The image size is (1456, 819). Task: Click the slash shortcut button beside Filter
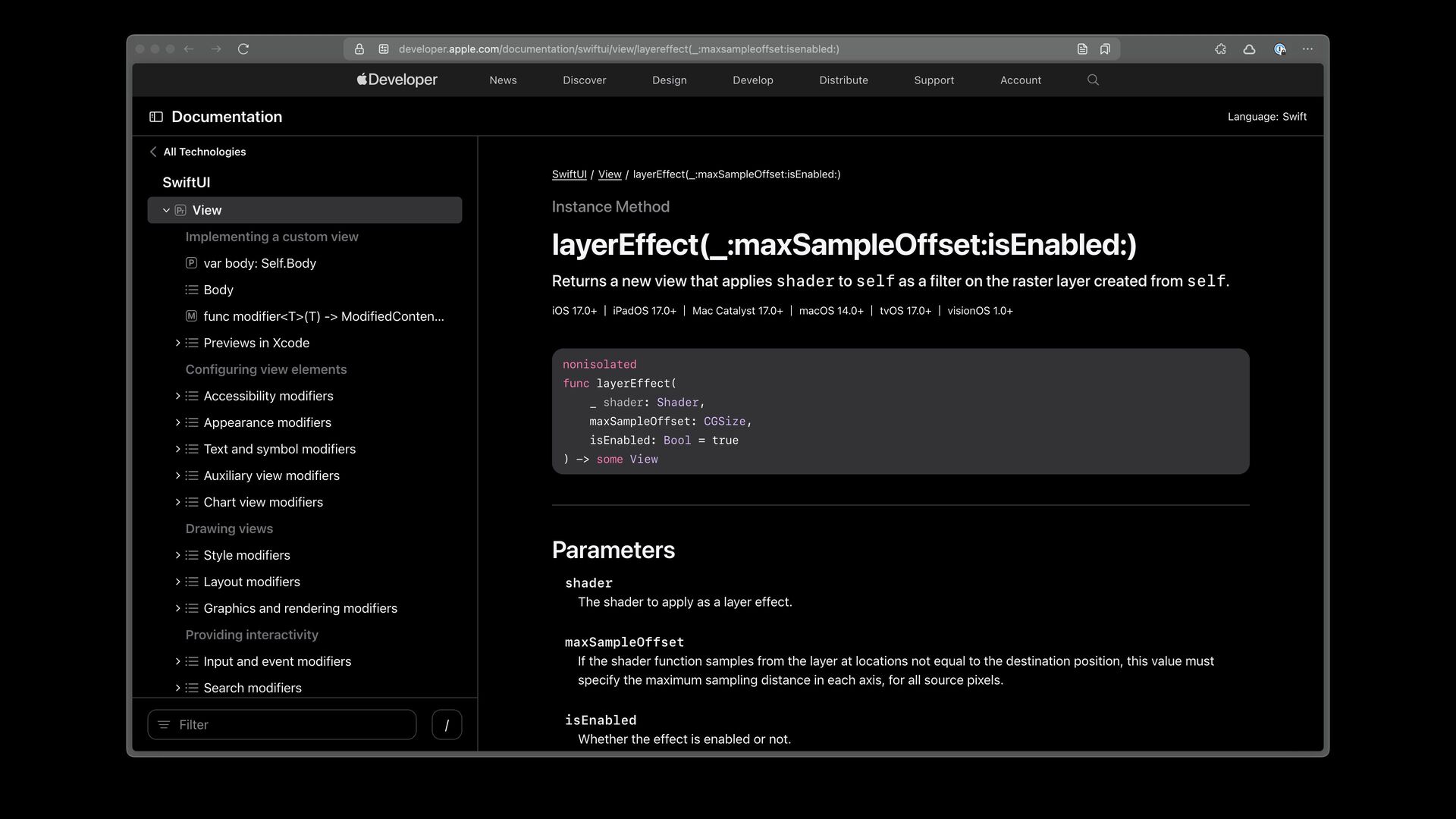447,725
